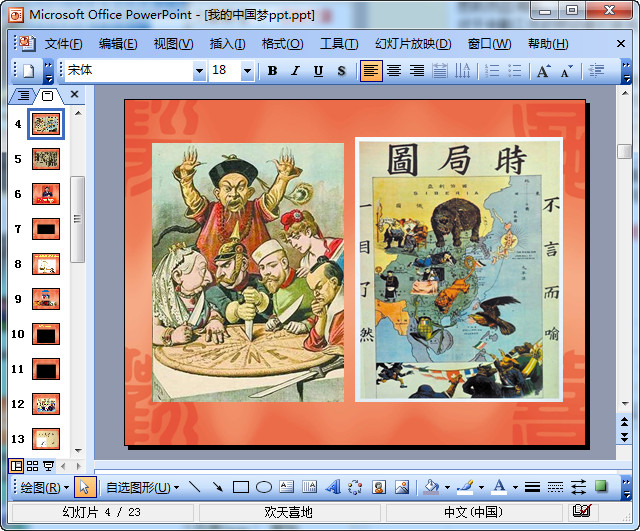Toggle Underline formatting
This screenshot has width=640, height=531.
pos(318,71)
